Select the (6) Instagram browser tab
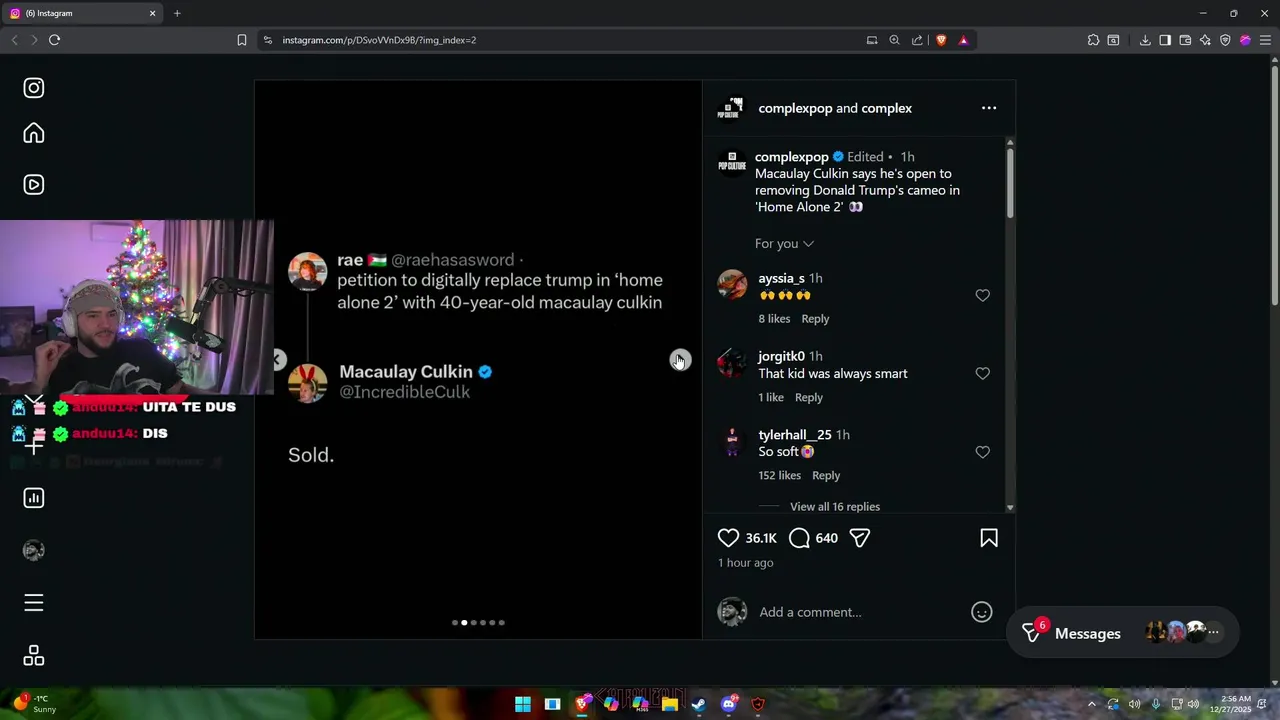Viewport: 1280px width, 720px height. pos(83,13)
